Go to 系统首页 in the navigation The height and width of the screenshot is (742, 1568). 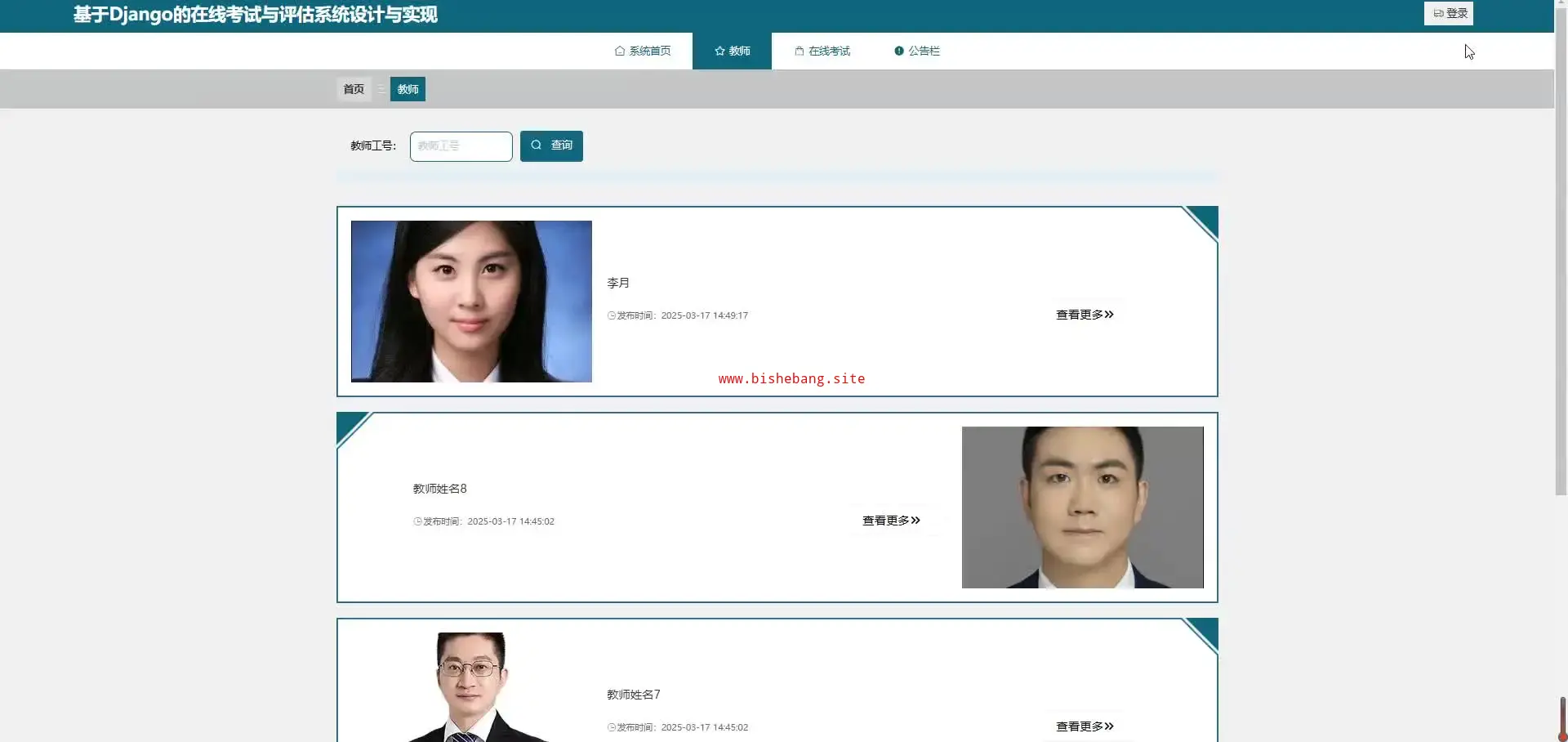643,51
